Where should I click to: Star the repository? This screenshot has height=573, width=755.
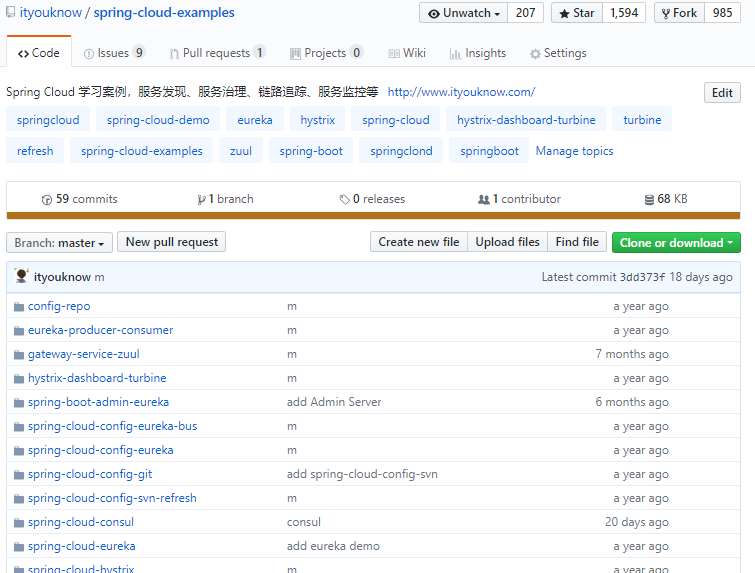pyautogui.click(x=577, y=13)
